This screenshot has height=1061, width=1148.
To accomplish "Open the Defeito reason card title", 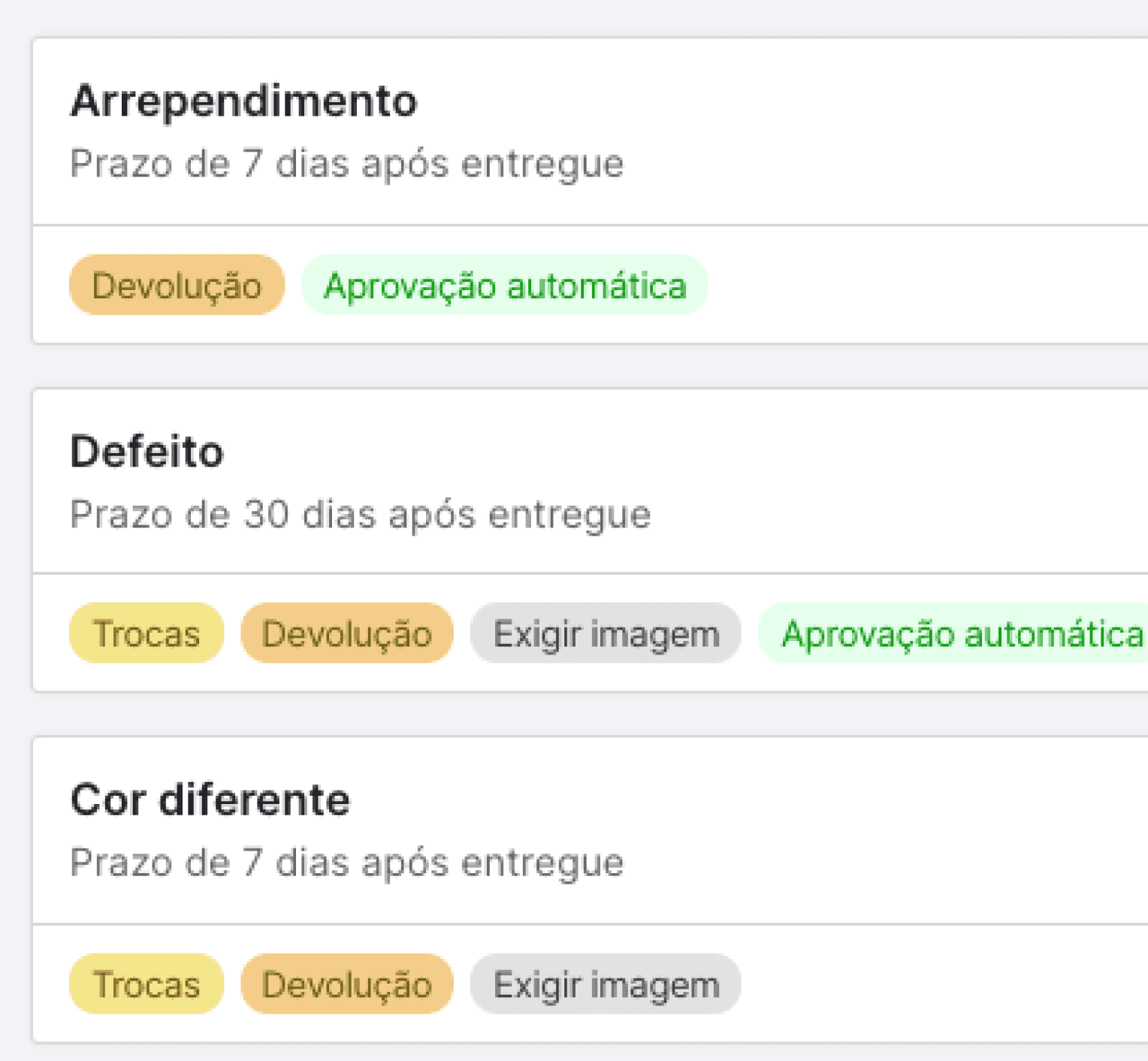I will pyautogui.click(x=147, y=452).
